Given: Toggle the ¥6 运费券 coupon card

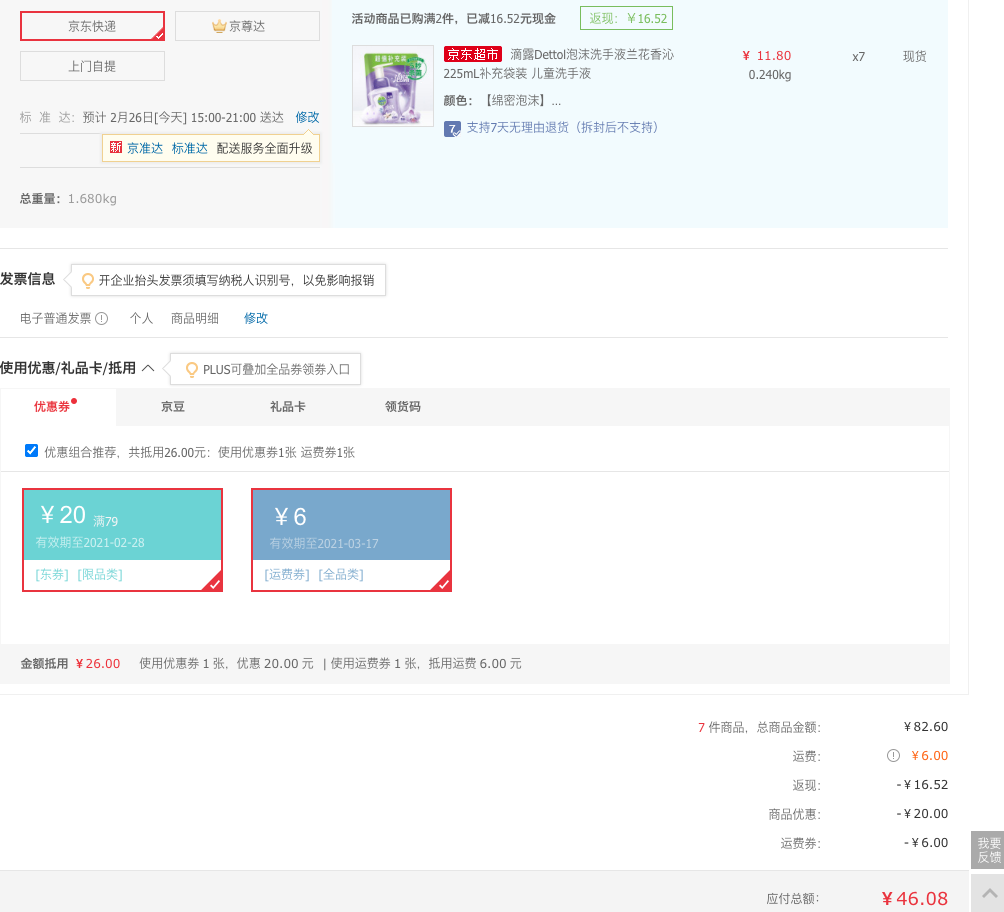Looking at the screenshot, I should [x=352, y=540].
